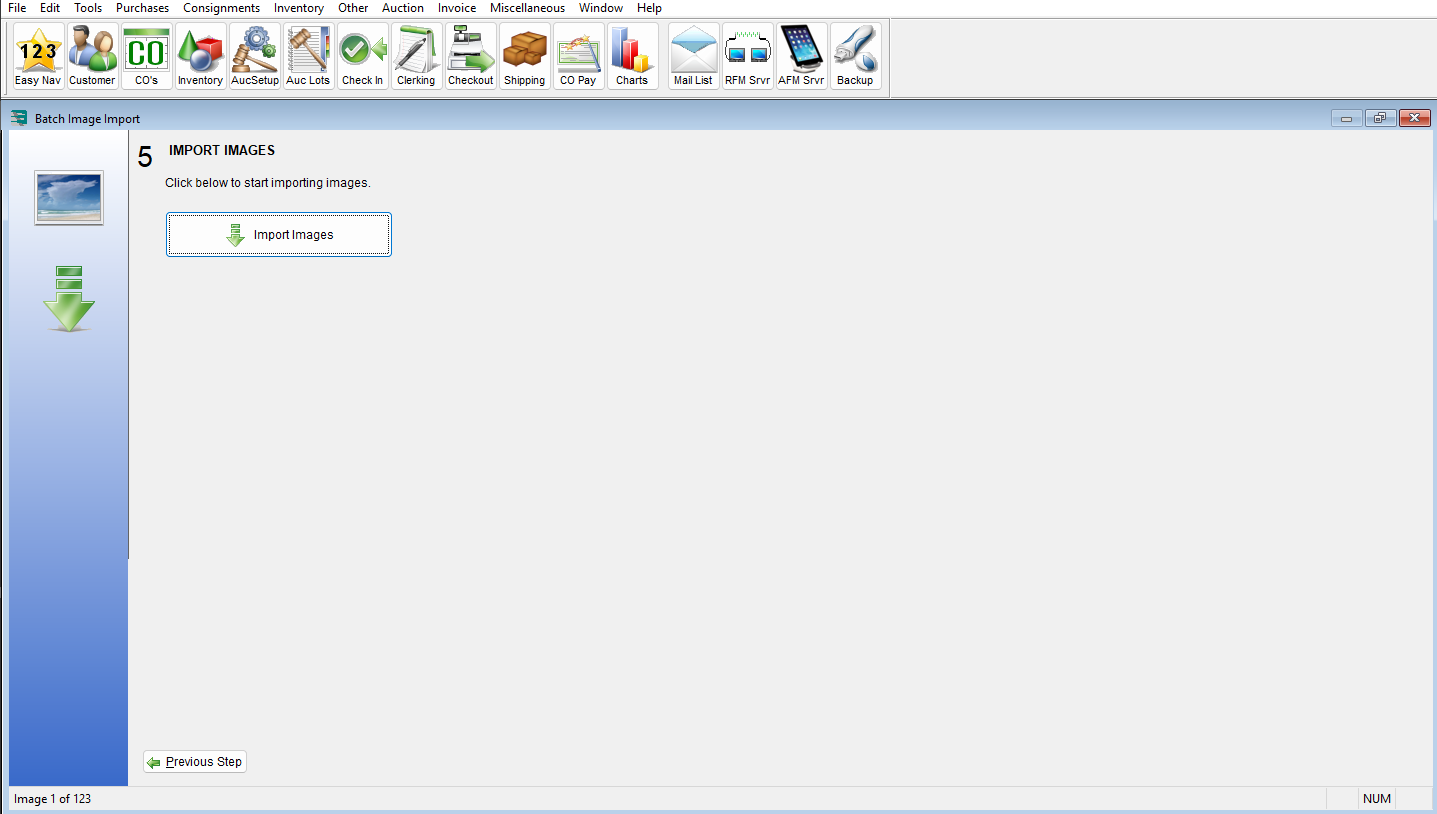Open the Window menu
The width and height of the screenshot is (1437, 814).
(x=601, y=8)
